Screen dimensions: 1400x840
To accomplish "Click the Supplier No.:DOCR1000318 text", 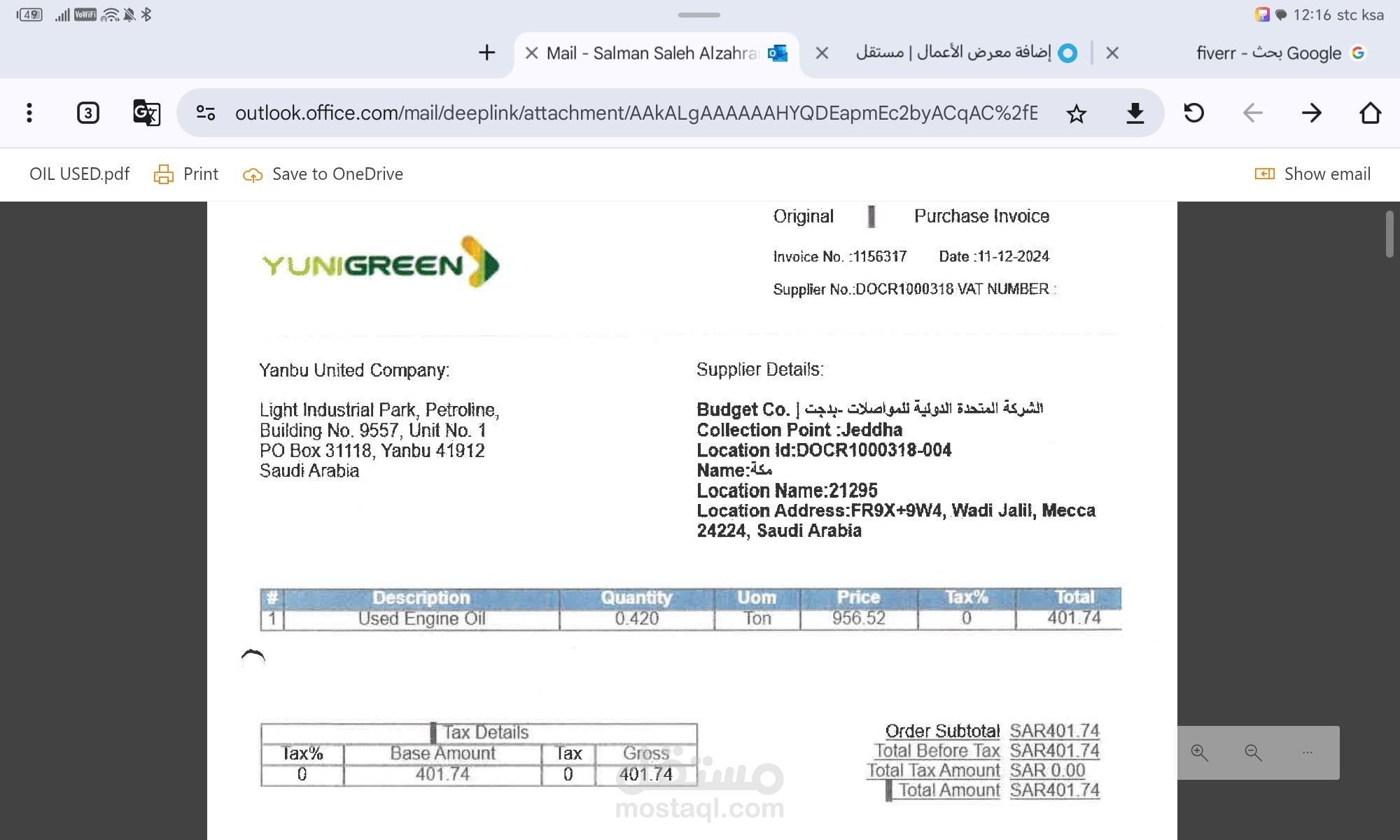I will [863, 290].
